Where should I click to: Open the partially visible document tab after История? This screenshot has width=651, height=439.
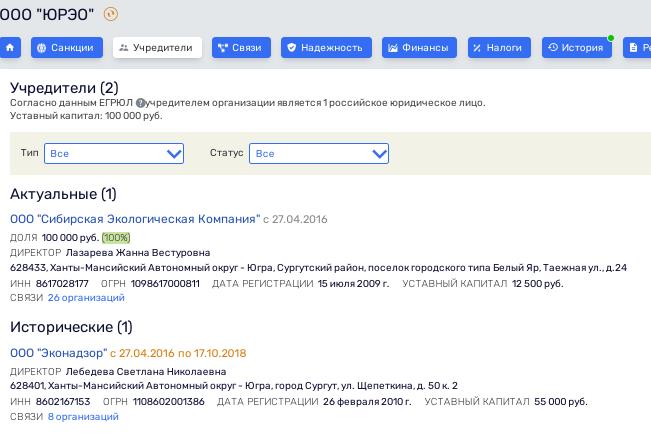coord(637,48)
